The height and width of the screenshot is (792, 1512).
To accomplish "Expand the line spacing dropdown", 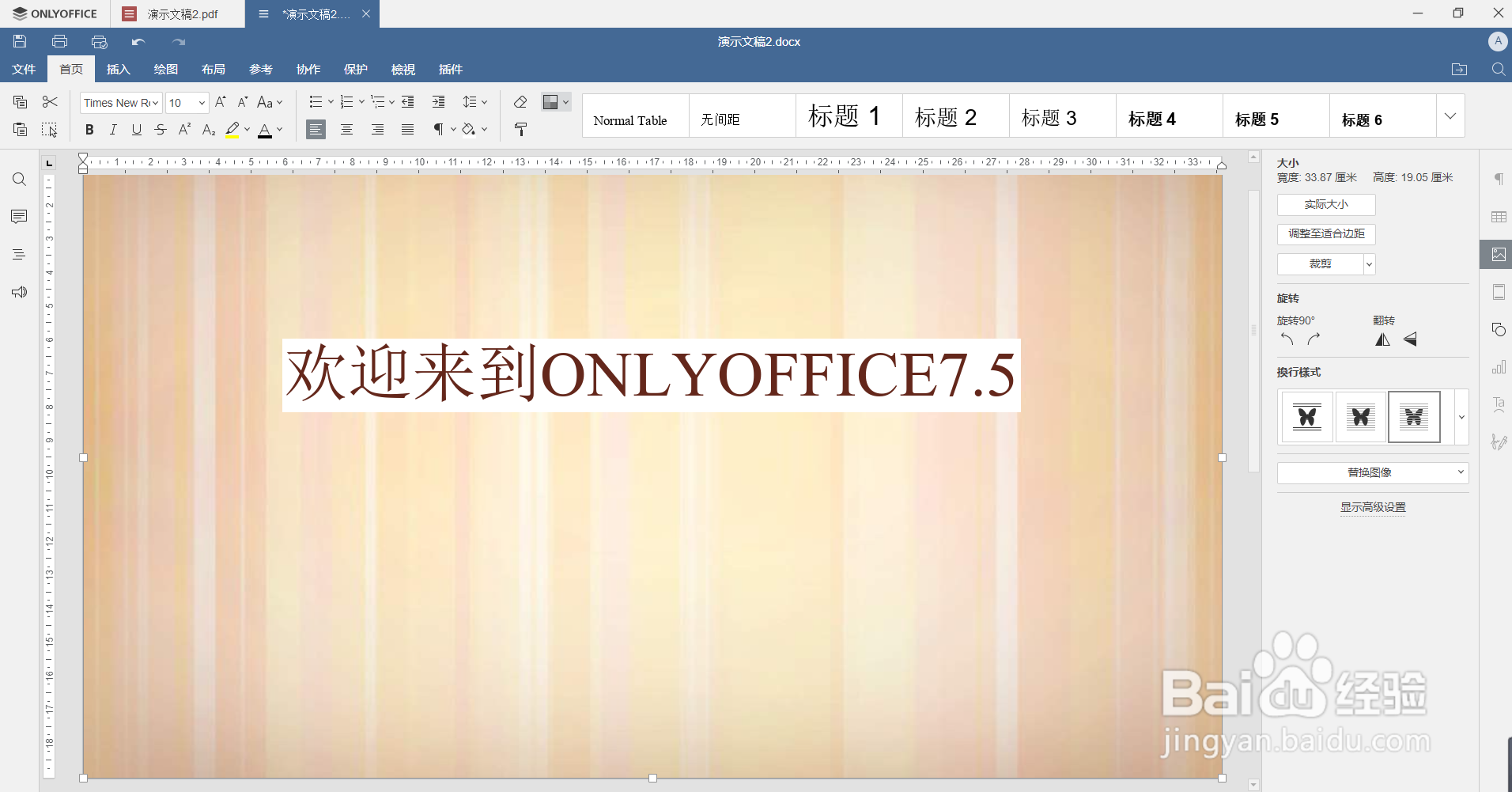I will click(x=484, y=102).
